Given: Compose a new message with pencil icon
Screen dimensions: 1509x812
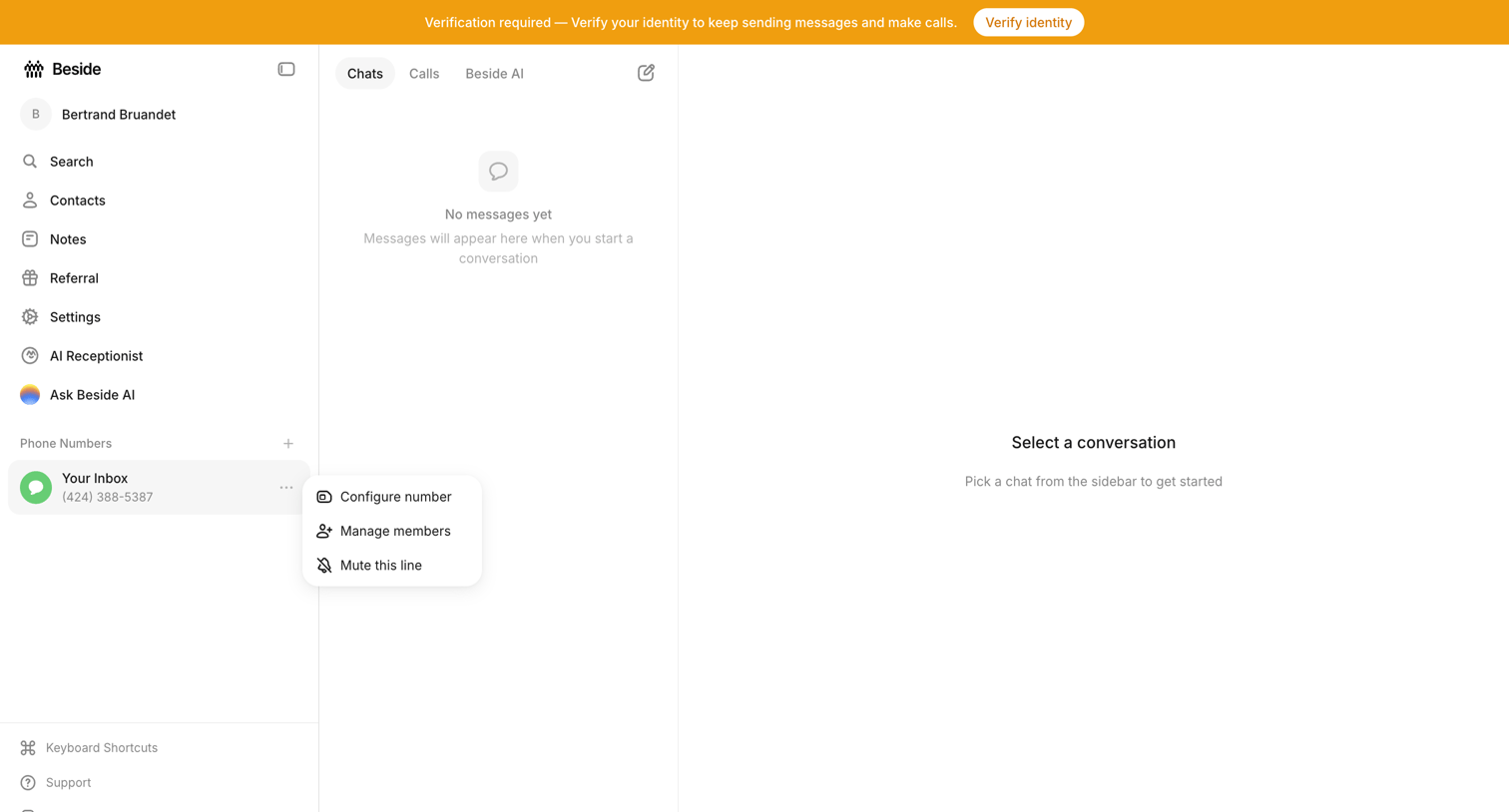Looking at the screenshot, I should click(x=646, y=73).
